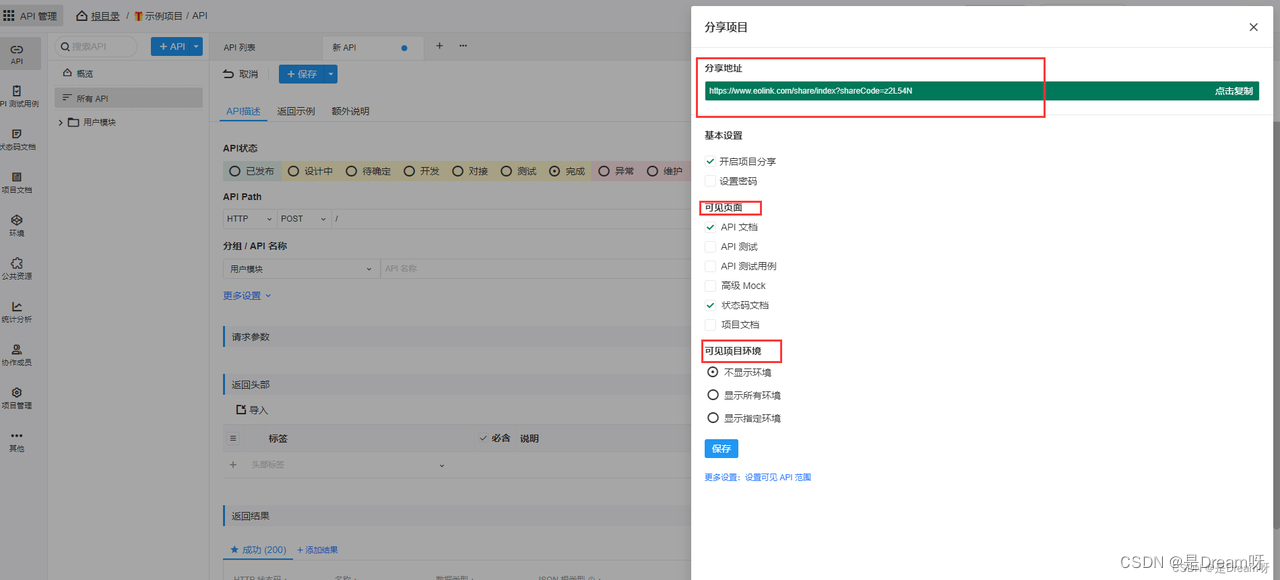Screen dimensions: 1280x580
Task: Enable the 设置密码 checkbox
Action: pos(710,180)
